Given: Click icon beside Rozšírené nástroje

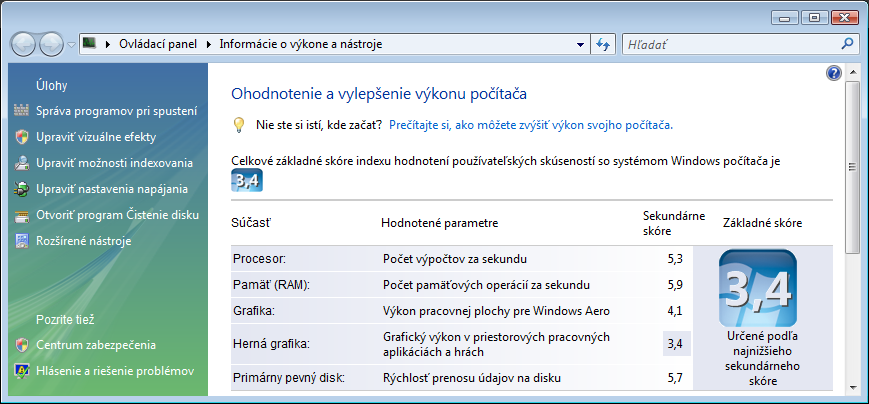Looking at the screenshot, I should [22, 241].
